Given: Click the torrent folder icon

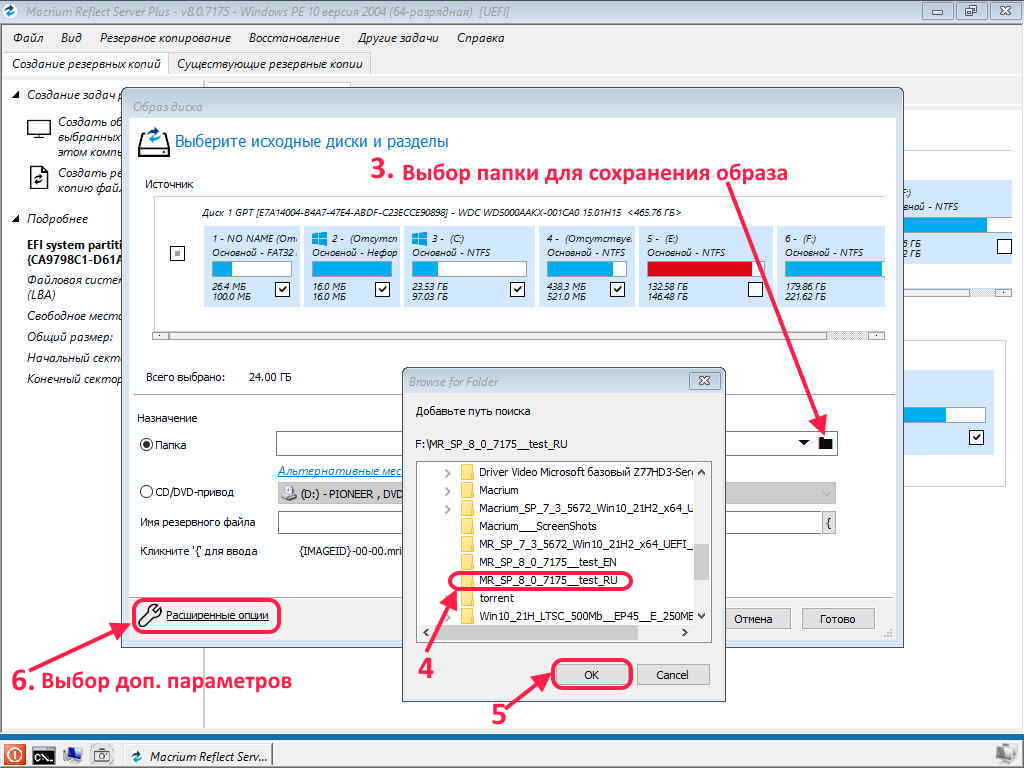Looking at the screenshot, I should 466,598.
